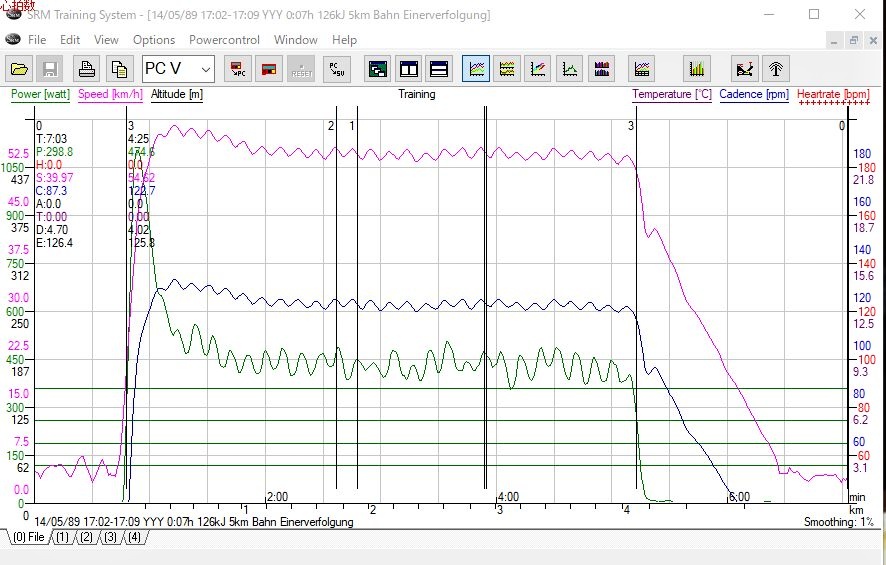Click the PC SU toolbar icon
The image size is (886, 565).
[337, 69]
